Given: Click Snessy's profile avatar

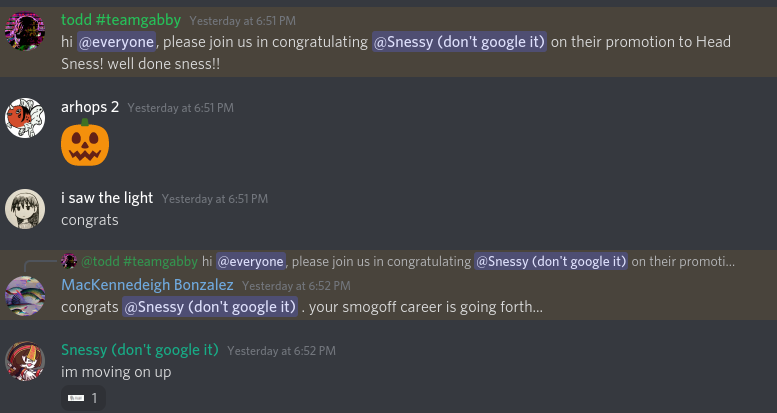Looking at the screenshot, I should point(25,361).
